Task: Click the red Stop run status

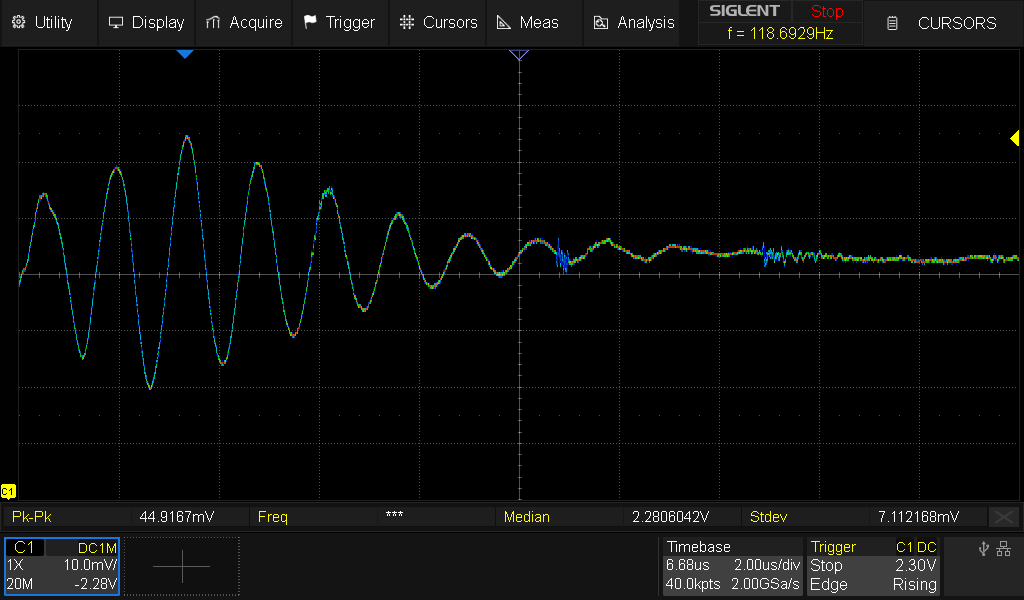Action: pos(827,12)
